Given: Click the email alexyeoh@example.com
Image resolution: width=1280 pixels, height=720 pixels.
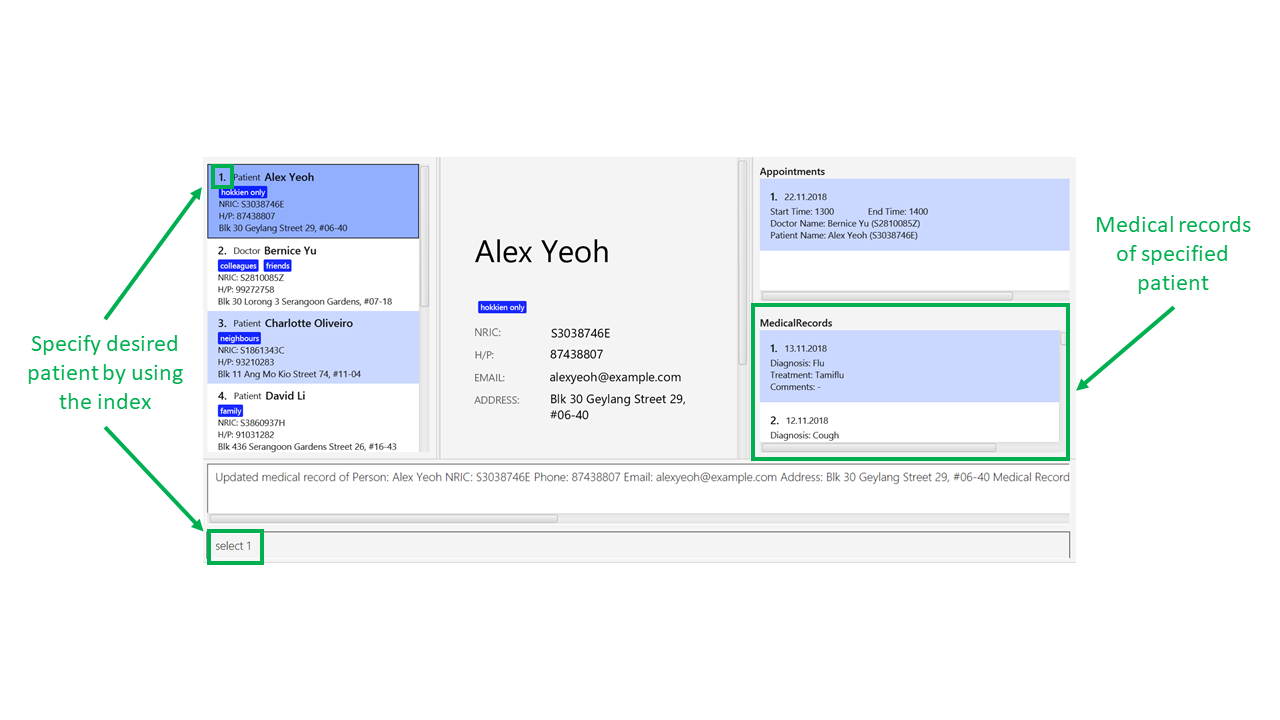Looking at the screenshot, I should point(615,378).
